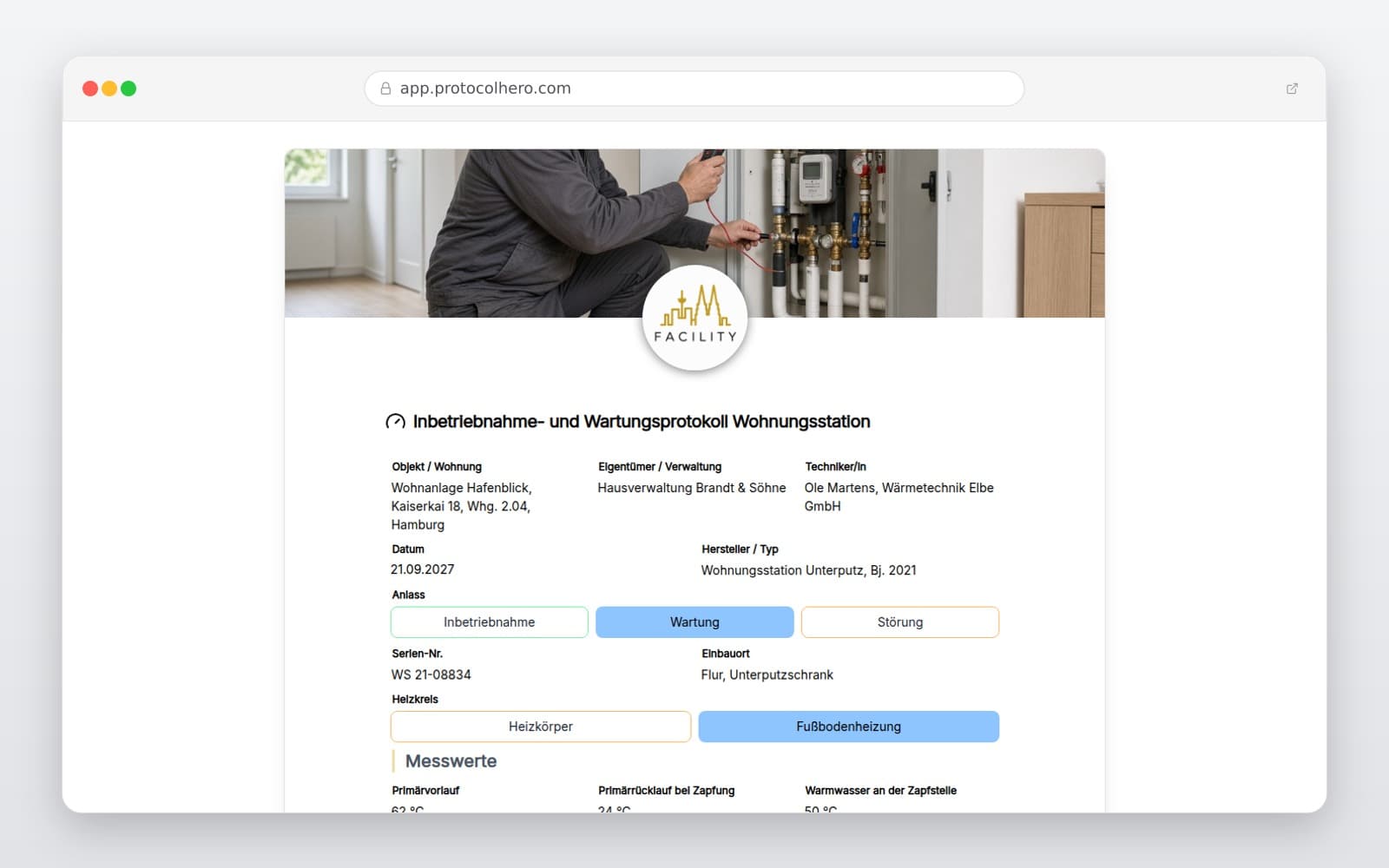
Task: Click the lock icon in the address bar
Action: [x=385, y=89]
